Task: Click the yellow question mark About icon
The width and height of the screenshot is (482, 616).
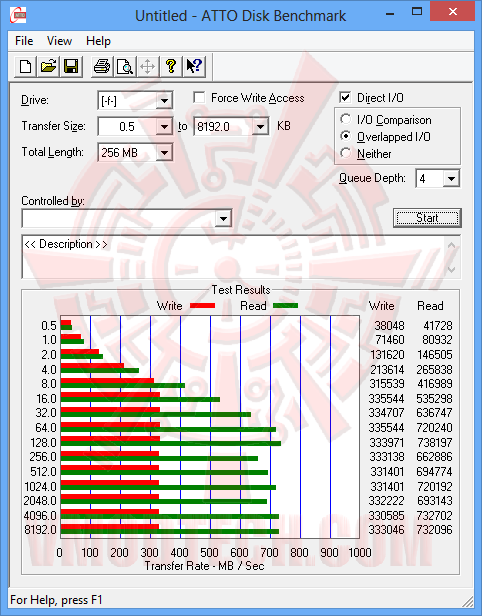Action: (171, 66)
